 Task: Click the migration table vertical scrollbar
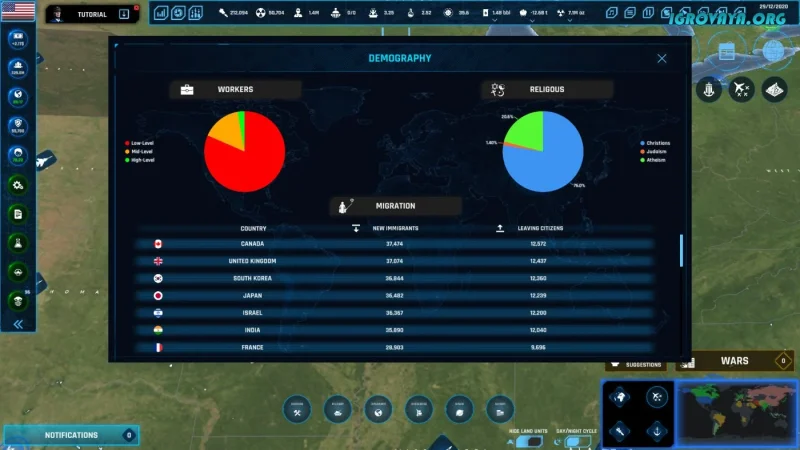pyautogui.click(x=682, y=250)
